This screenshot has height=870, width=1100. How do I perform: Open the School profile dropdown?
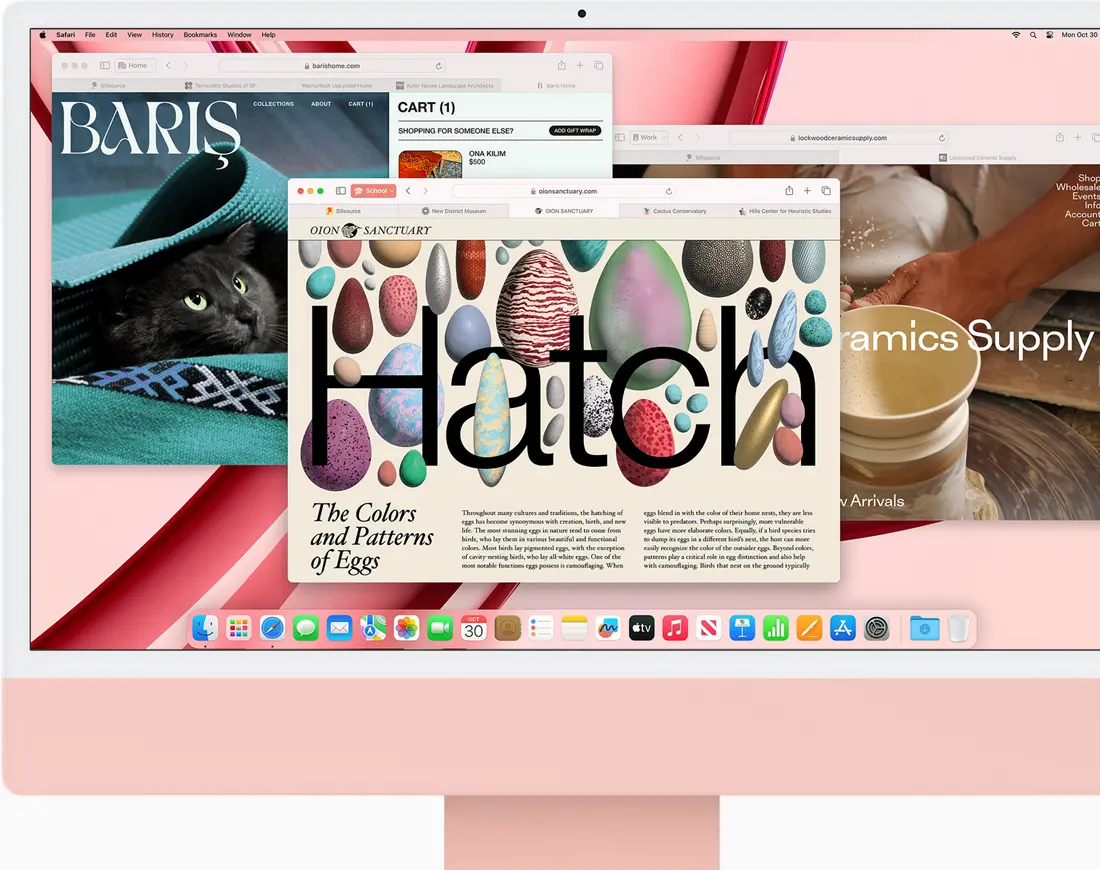point(374,191)
